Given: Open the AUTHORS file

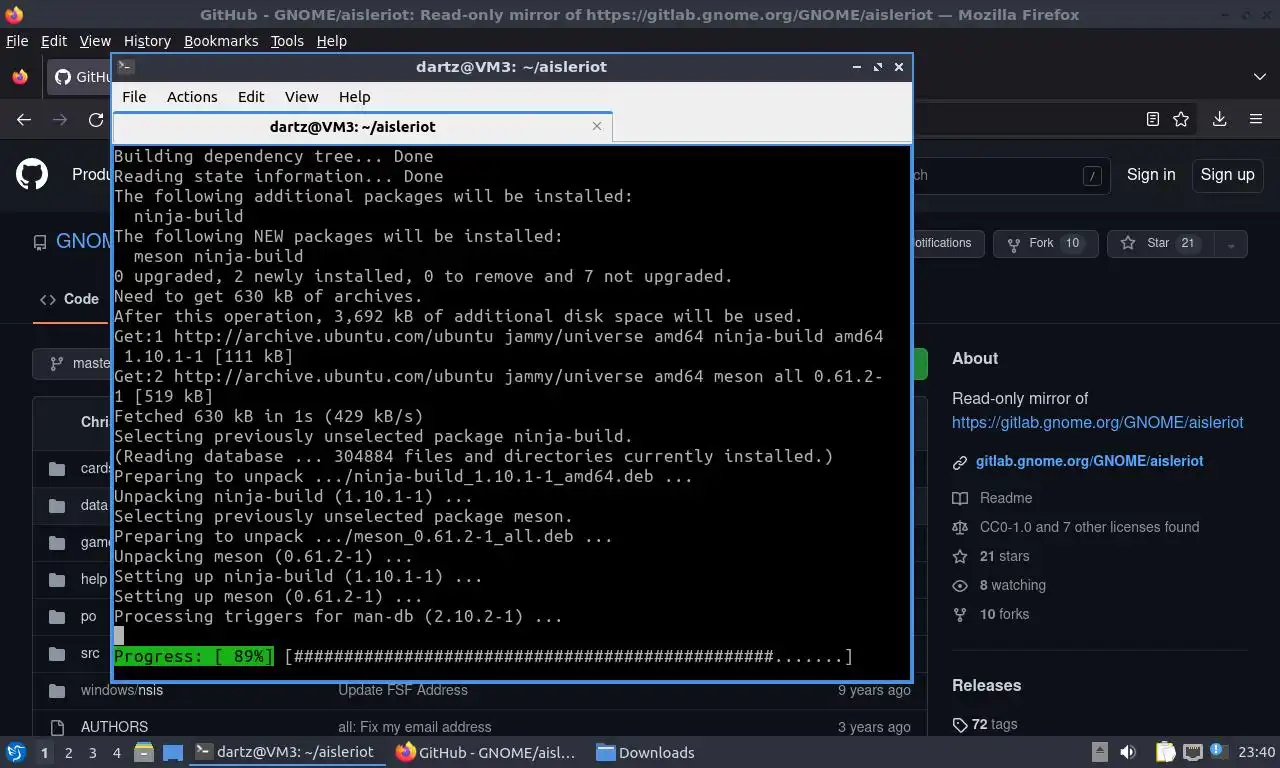Looking at the screenshot, I should point(114,727).
